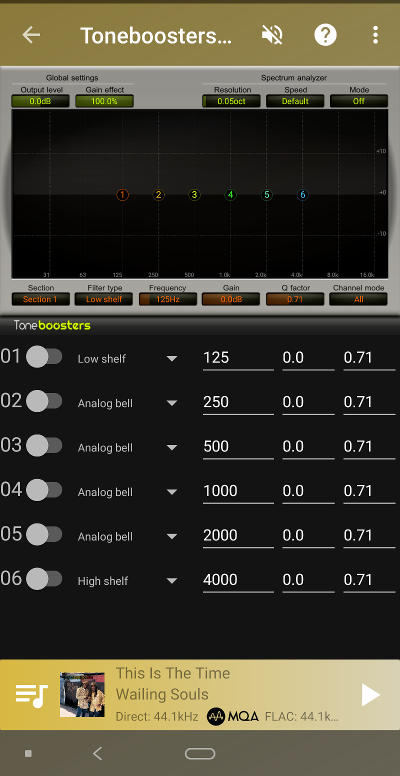Open the three-dot overflow menu
The height and width of the screenshot is (776, 400).
[375, 35]
